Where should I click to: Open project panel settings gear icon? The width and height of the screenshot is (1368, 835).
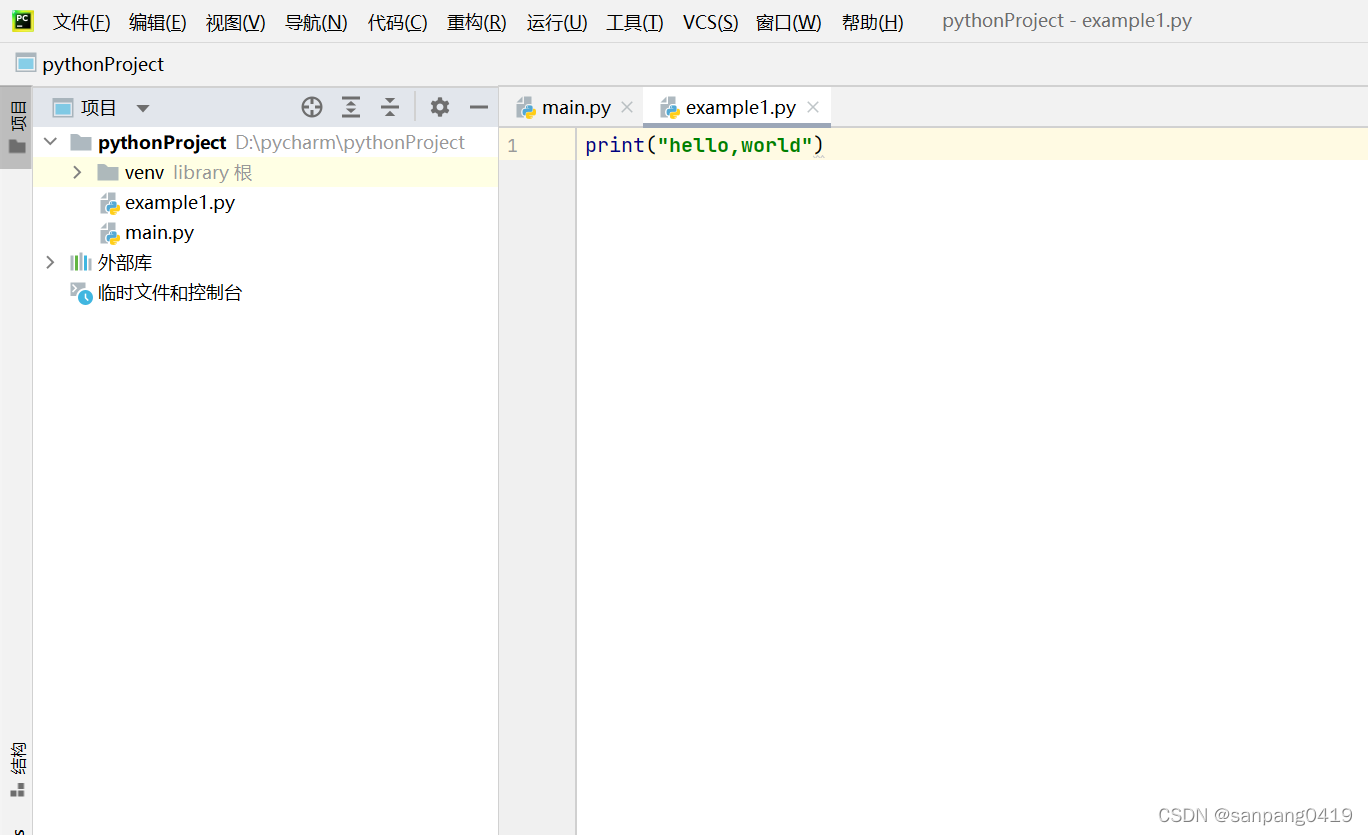440,107
